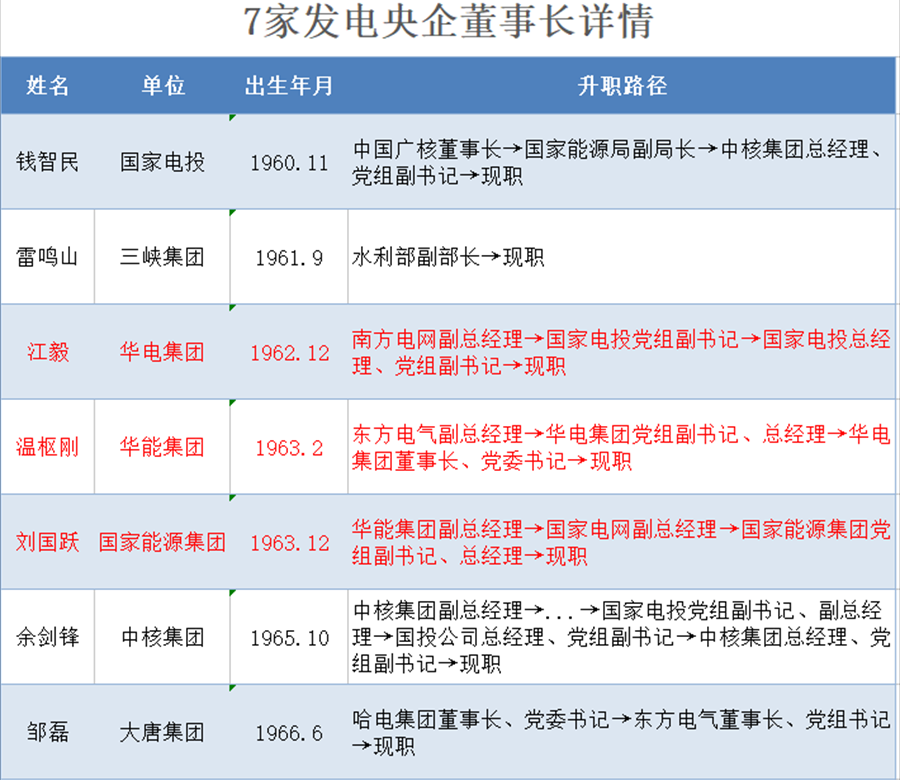This screenshot has height=780, width=900.
Task: Click the red name cell 刘国跃
Action: click(48, 542)
